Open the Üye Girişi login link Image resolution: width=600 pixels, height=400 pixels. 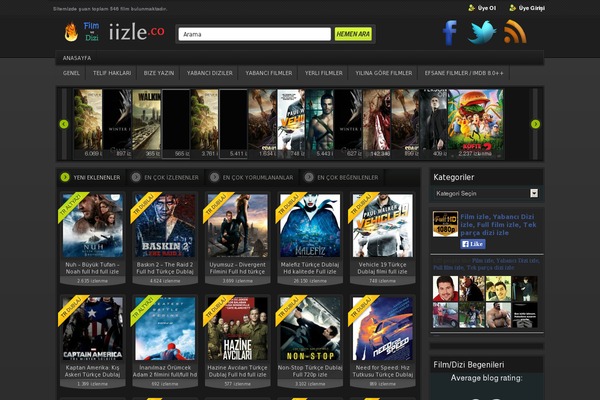[532, 8]
